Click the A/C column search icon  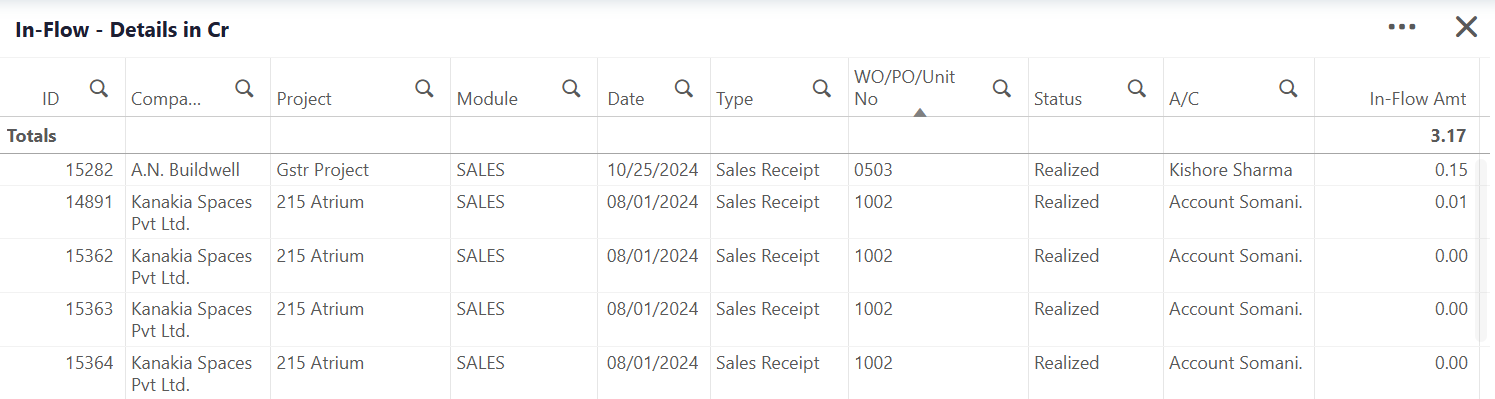[1289, 88]
